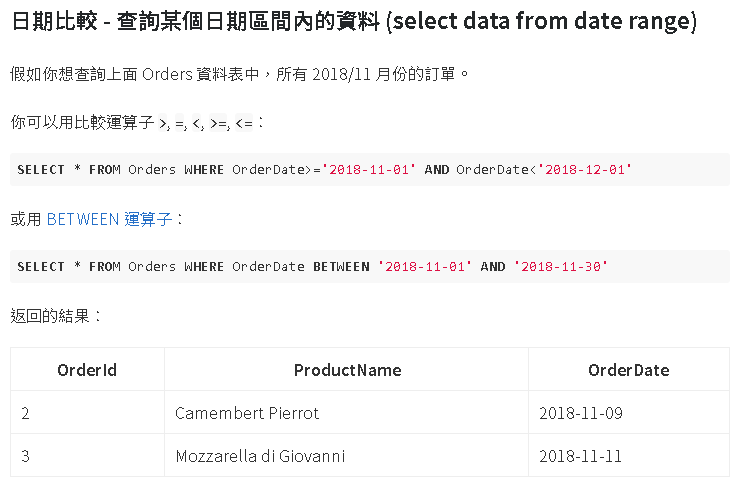Click the Mozzarella di Giovanni cell

pos(346,456)
